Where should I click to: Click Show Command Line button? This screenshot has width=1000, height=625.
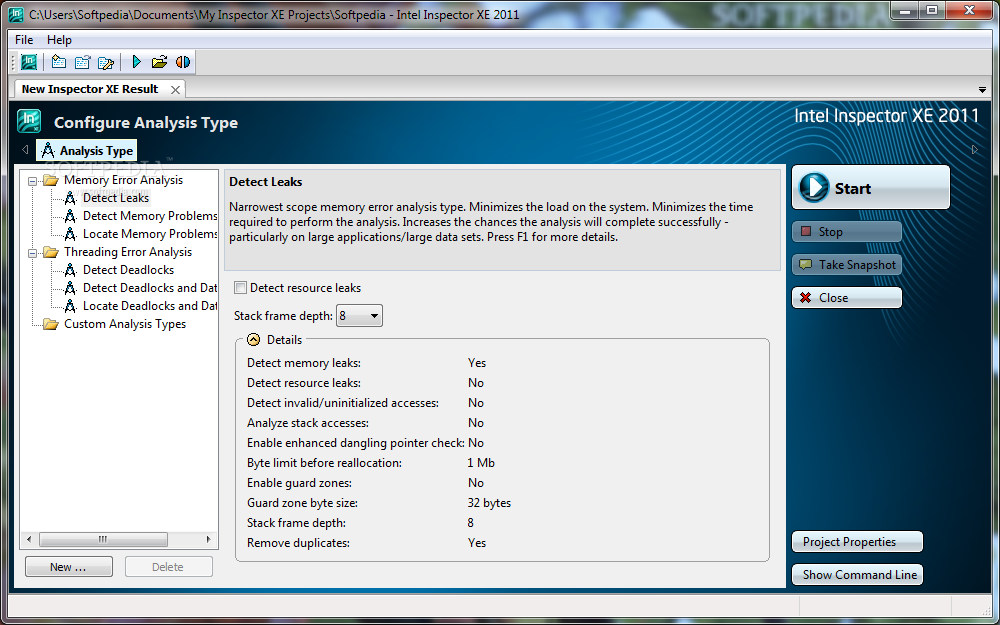[x=857, y=575]
